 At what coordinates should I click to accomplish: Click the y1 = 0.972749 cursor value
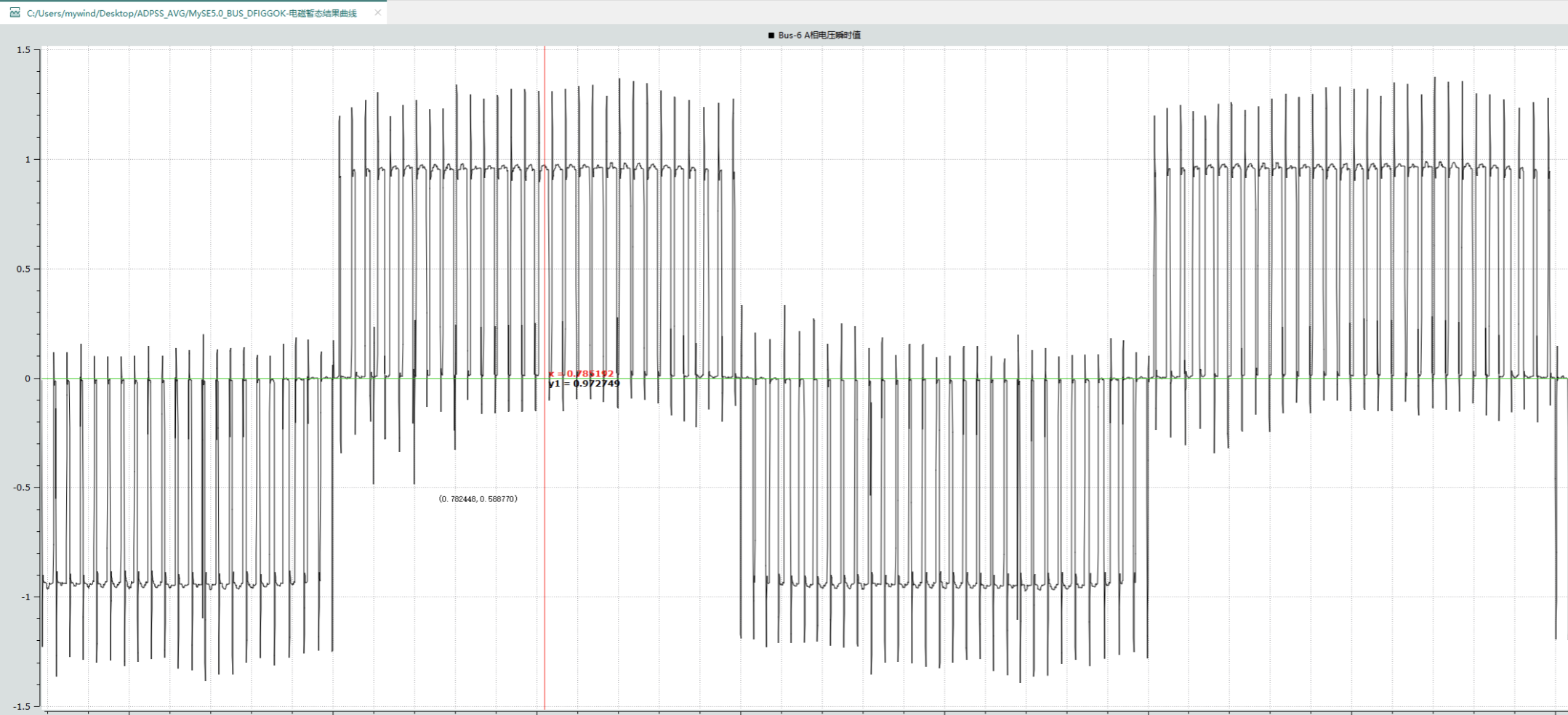[584, 384]
